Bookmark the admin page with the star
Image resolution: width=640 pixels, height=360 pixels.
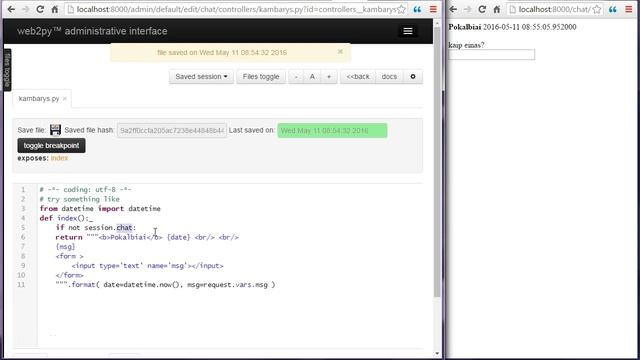point(402,9)
